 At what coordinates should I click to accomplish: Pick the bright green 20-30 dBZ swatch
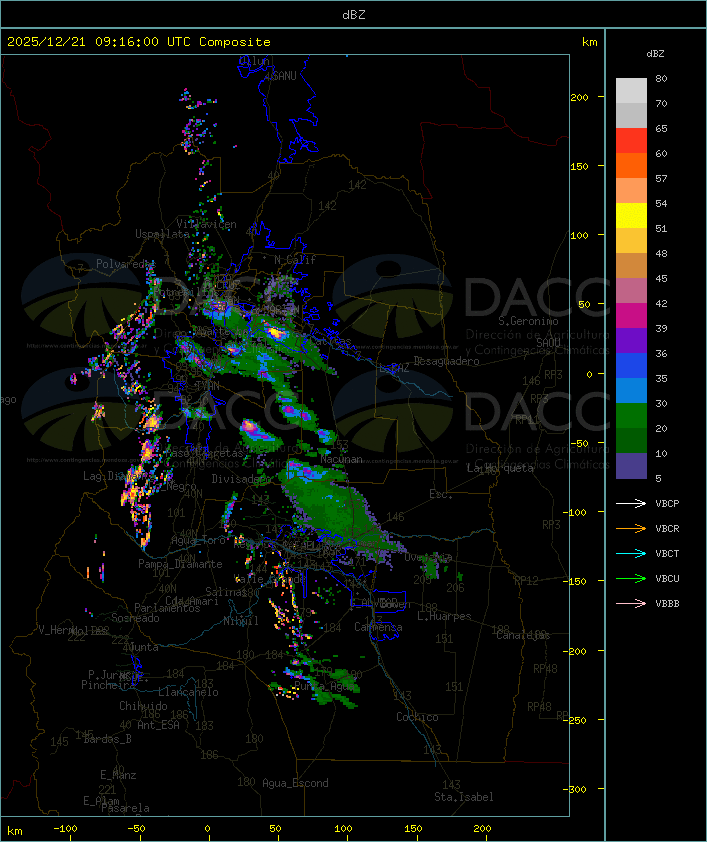[631, 416]
